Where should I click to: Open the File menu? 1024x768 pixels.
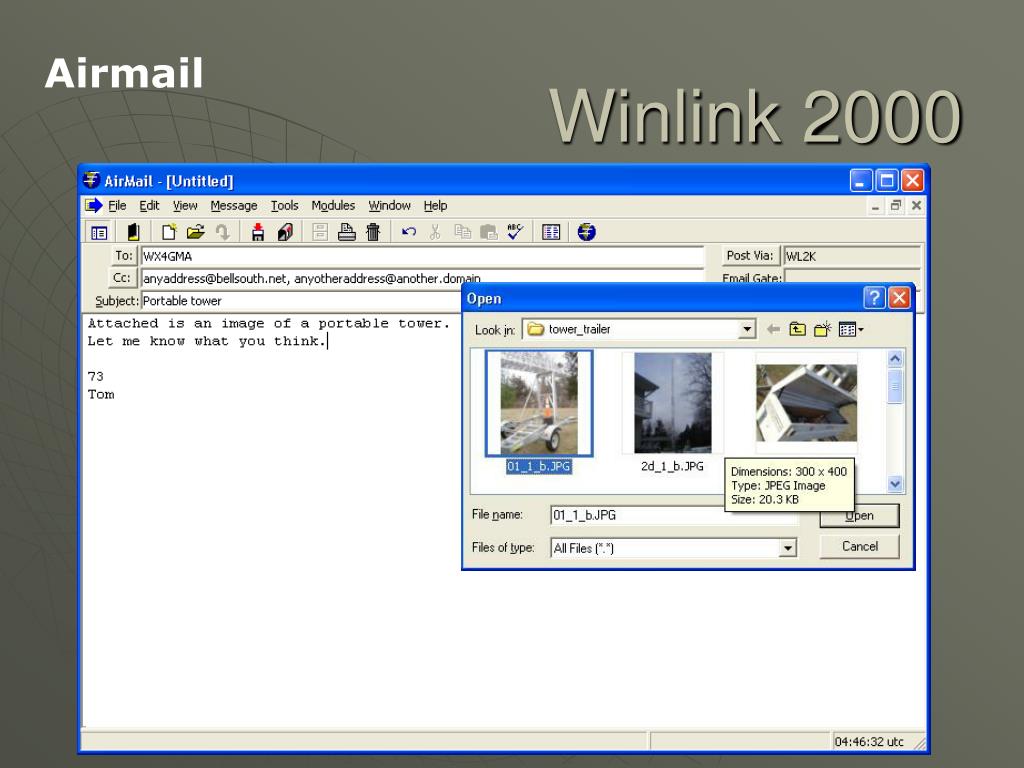[x=118, y=206]
